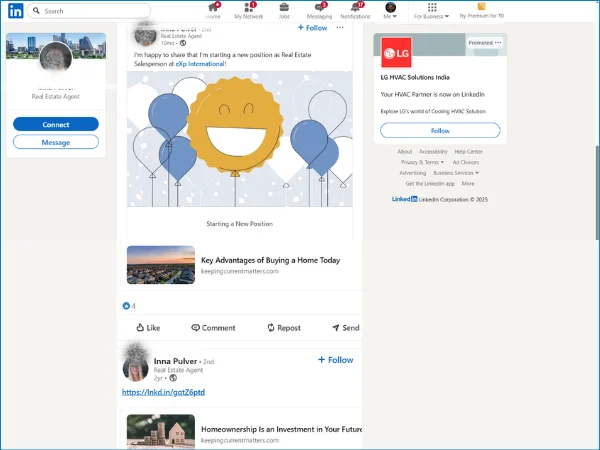Open the Key Advantages of Buying a Home article
The image size is (600, 450).
point(271,260)
